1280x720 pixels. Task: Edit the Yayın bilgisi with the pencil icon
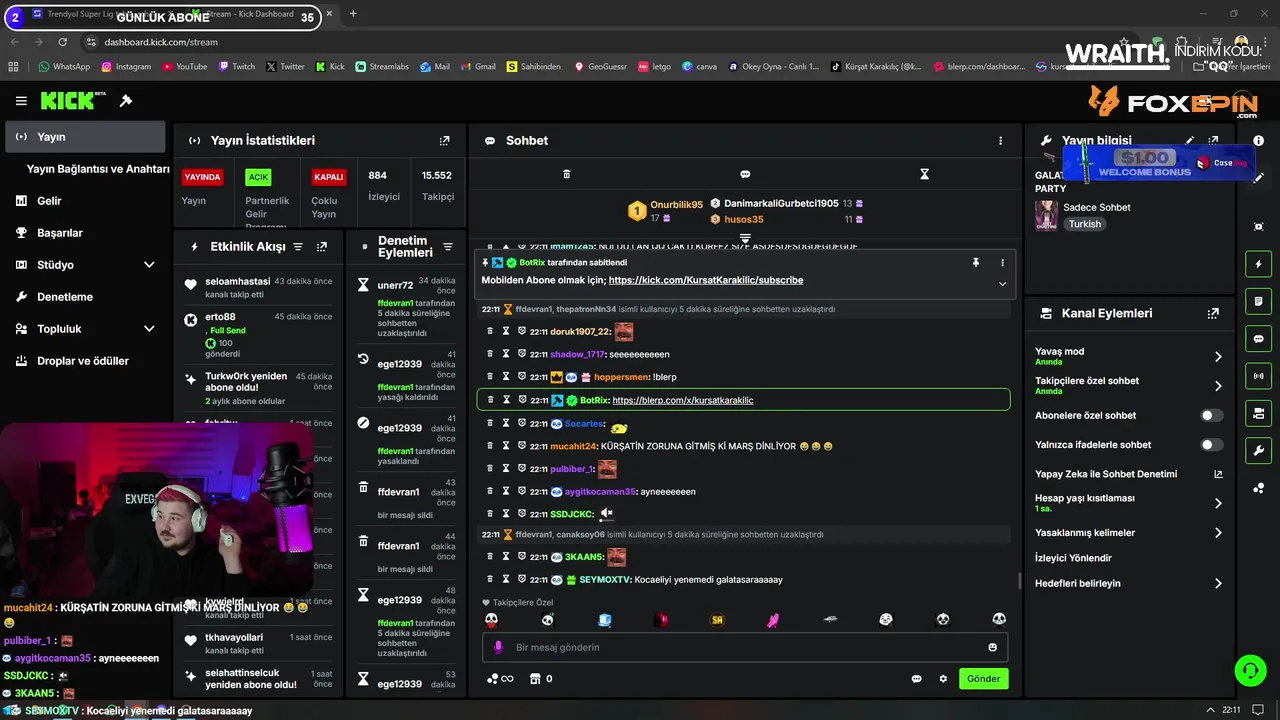(1190, 141)
